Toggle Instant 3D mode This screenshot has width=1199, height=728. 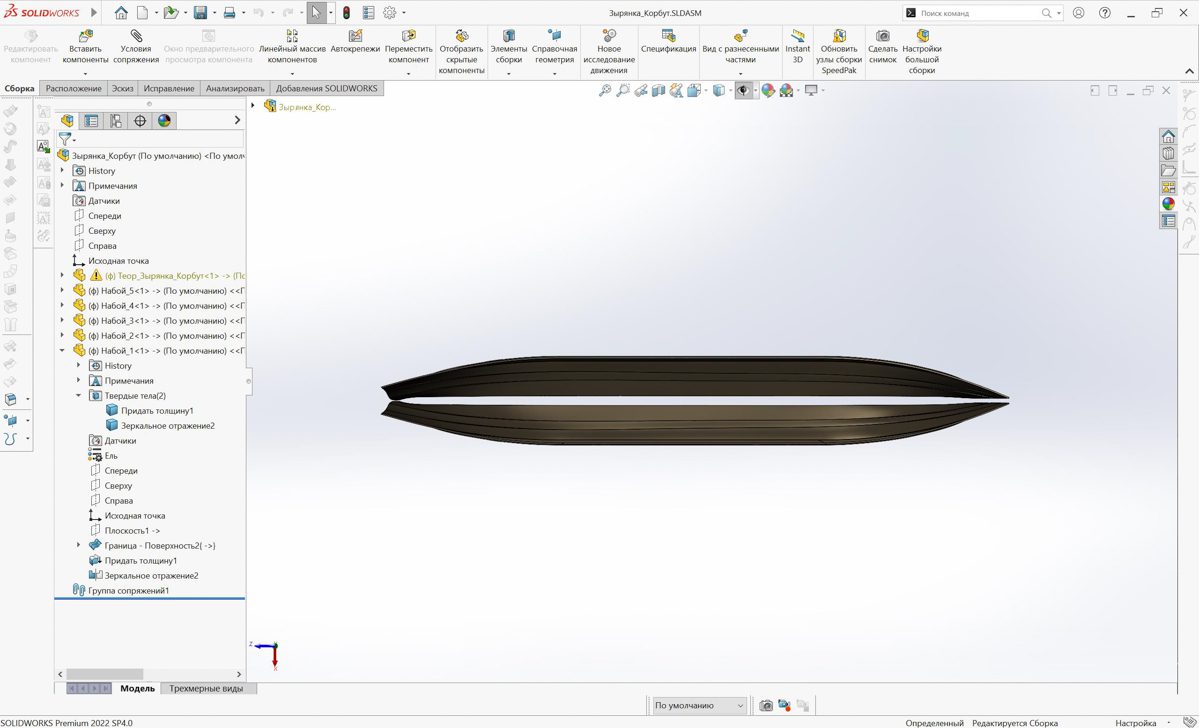tap(797, 36)
